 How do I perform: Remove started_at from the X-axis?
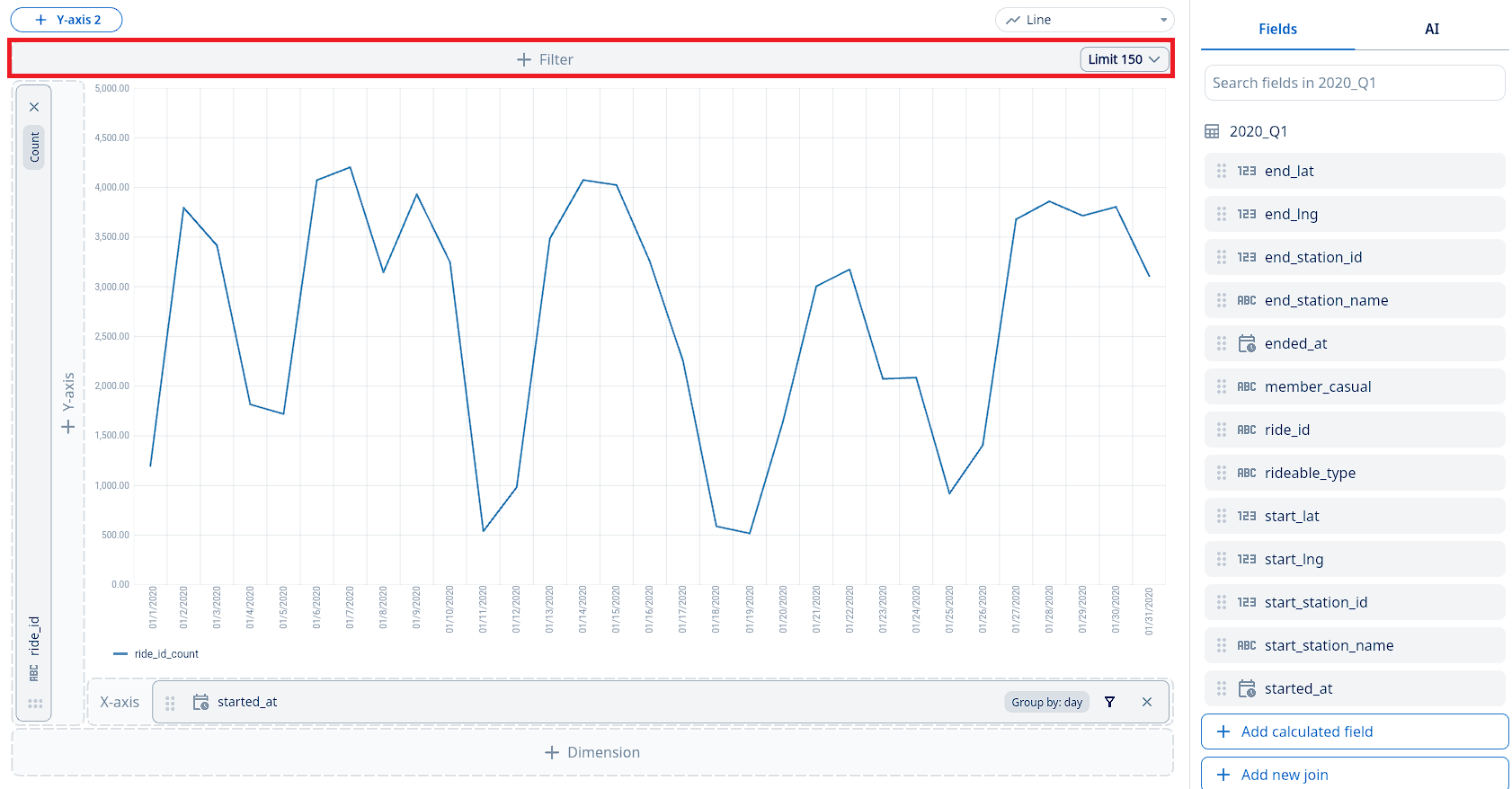(1146, 702)
